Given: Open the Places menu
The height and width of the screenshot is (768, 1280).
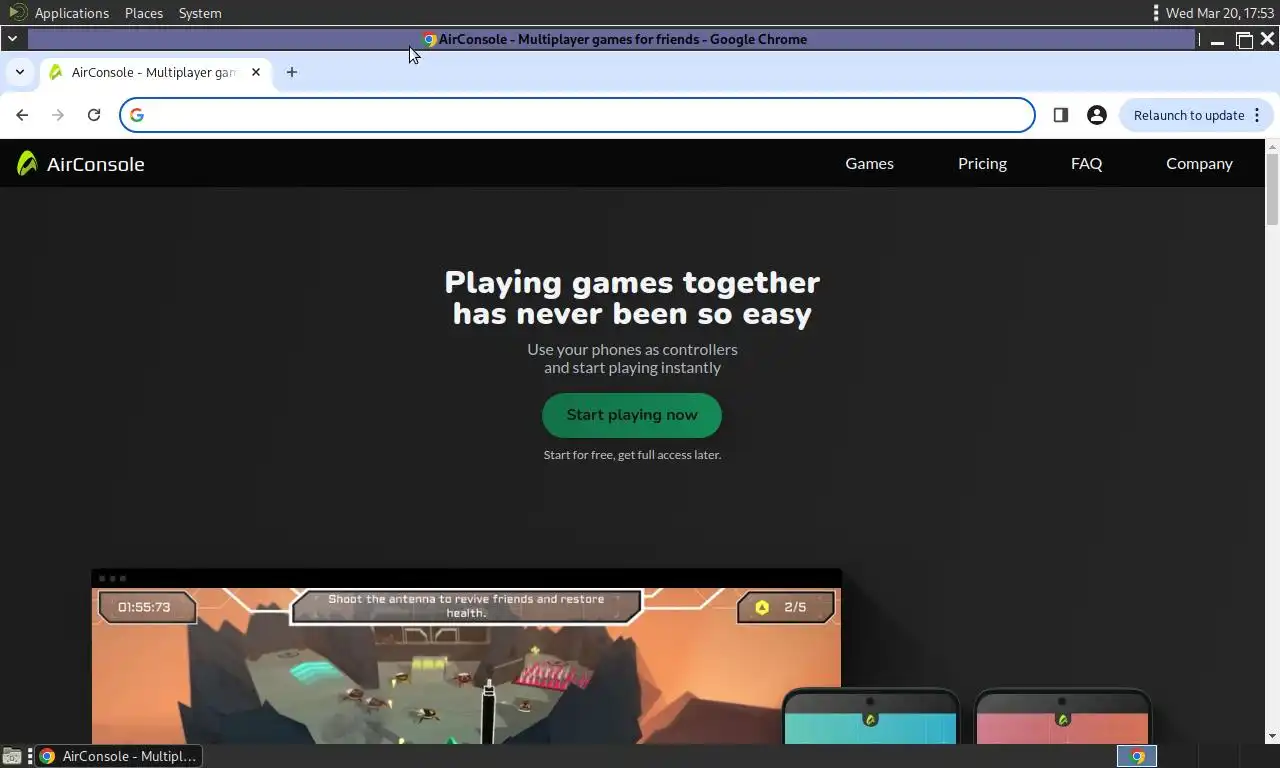Looking at the screenshot, I should click(144, 13).
